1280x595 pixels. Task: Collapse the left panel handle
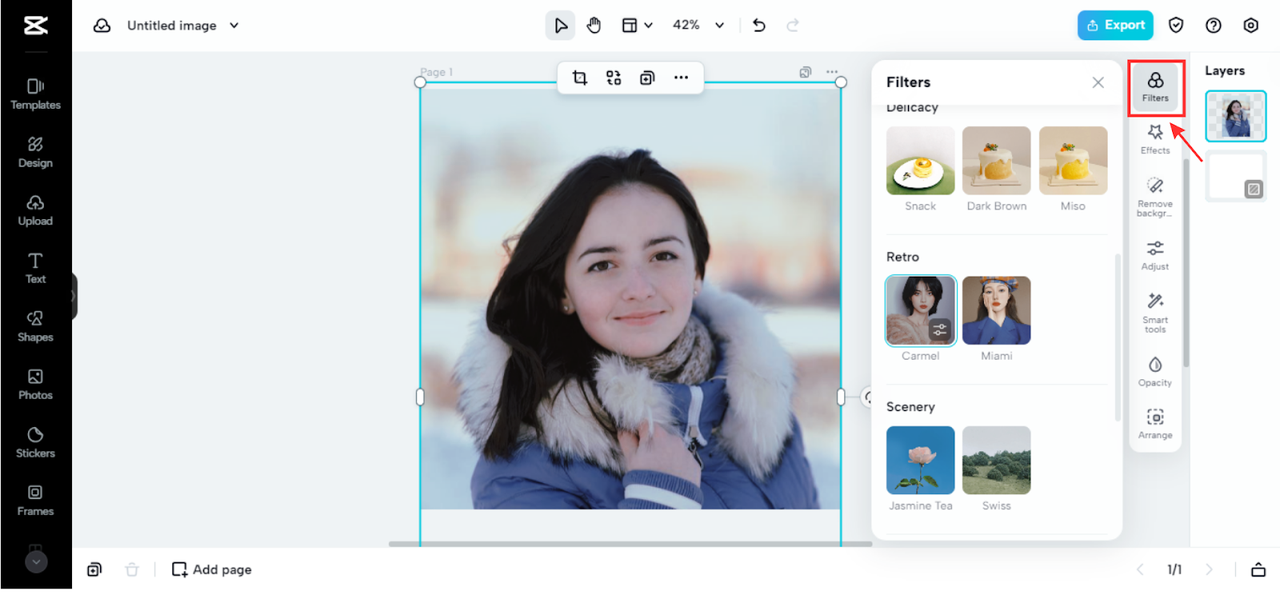click(x=72, y=296)
